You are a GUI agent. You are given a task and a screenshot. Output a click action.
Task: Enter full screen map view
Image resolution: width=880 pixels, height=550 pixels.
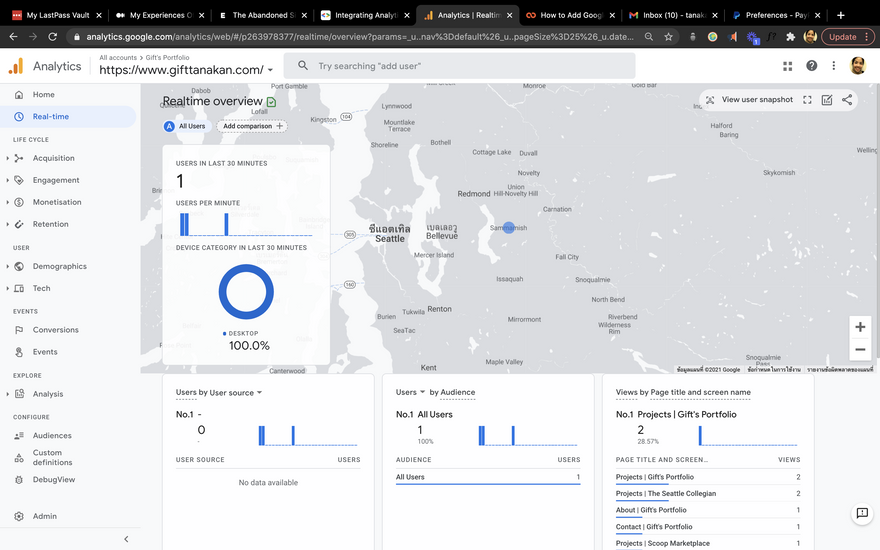click(807, 100)
